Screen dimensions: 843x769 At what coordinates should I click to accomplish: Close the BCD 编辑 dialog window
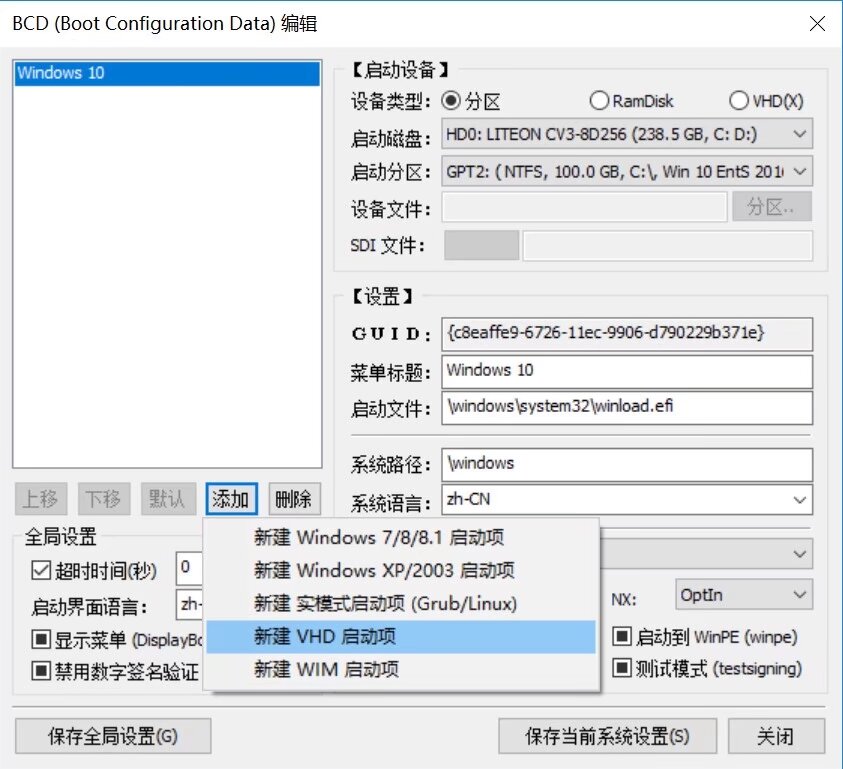click(817, 24)
